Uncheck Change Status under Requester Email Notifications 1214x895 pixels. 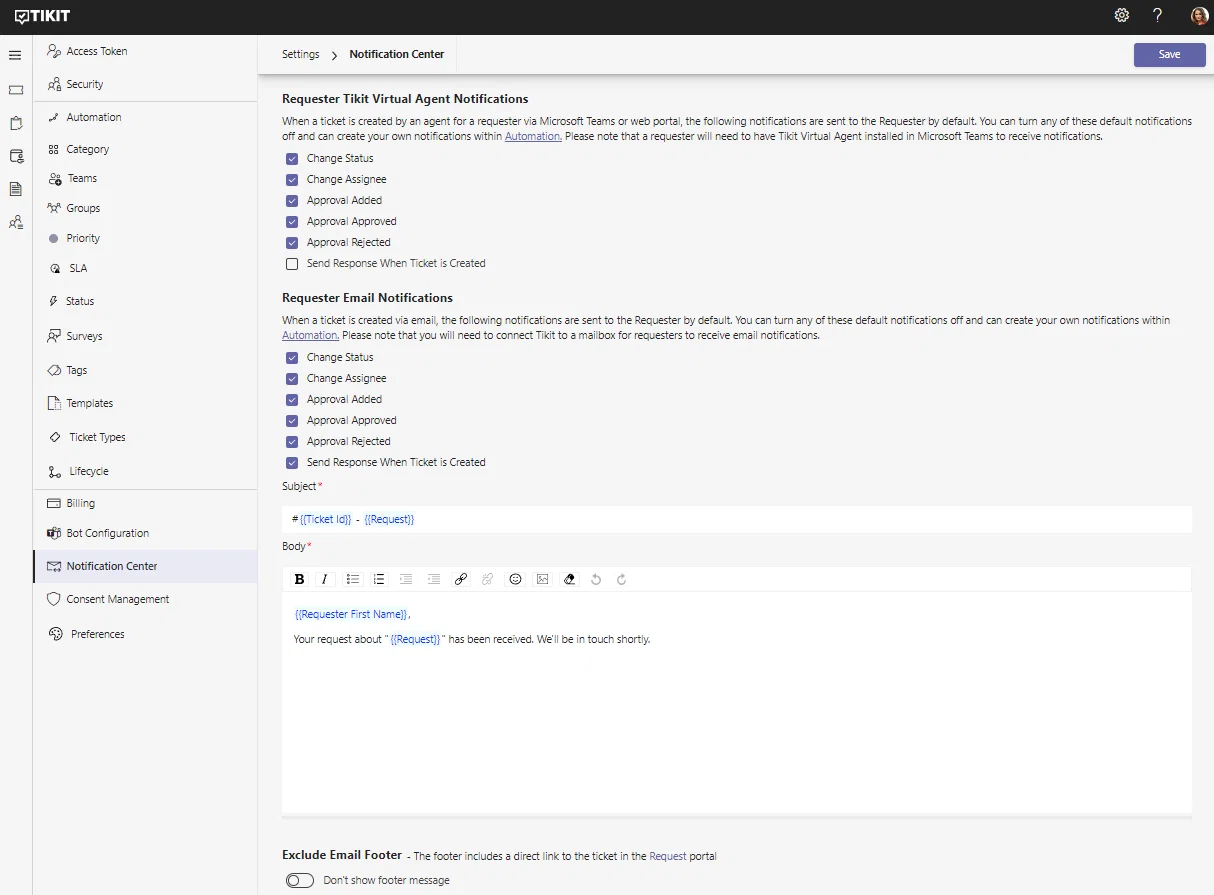coord(292,358)
